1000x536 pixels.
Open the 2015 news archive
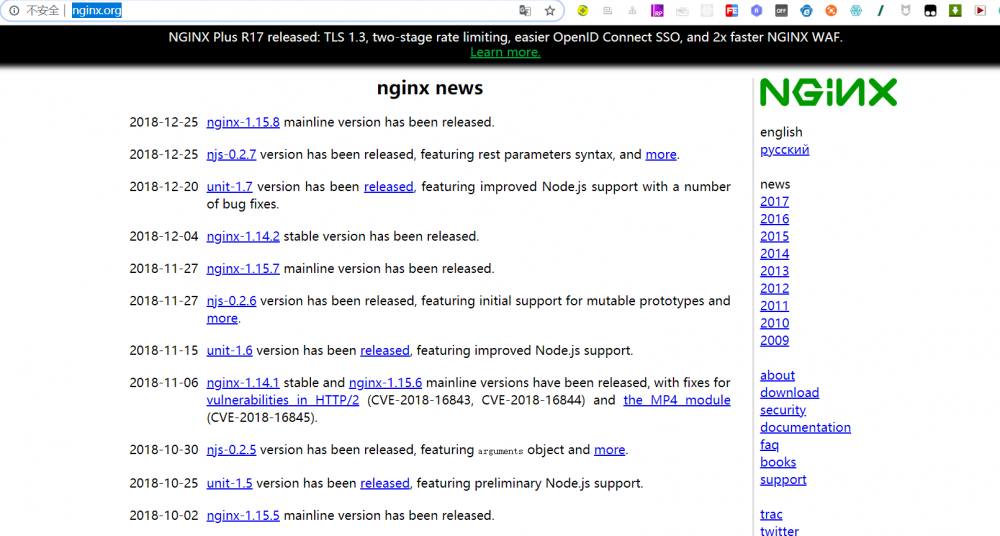click(x=774, y=236)
